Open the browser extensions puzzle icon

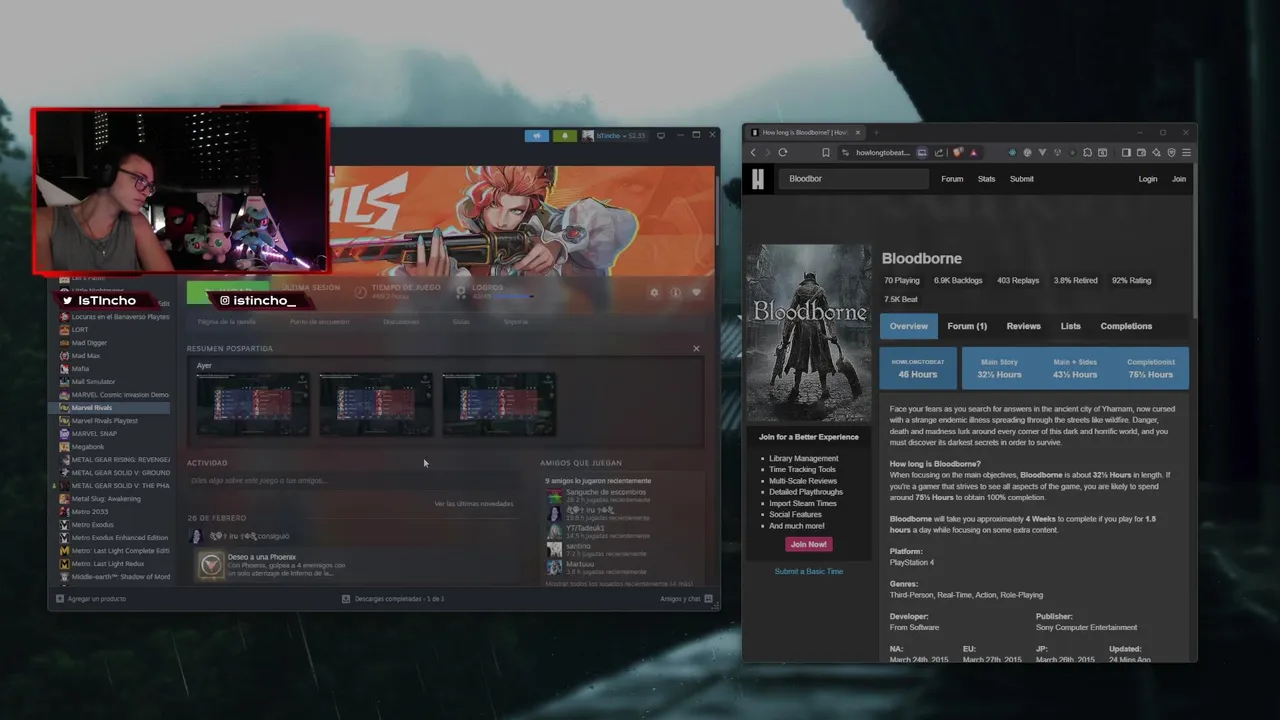tap(1087, 152)
